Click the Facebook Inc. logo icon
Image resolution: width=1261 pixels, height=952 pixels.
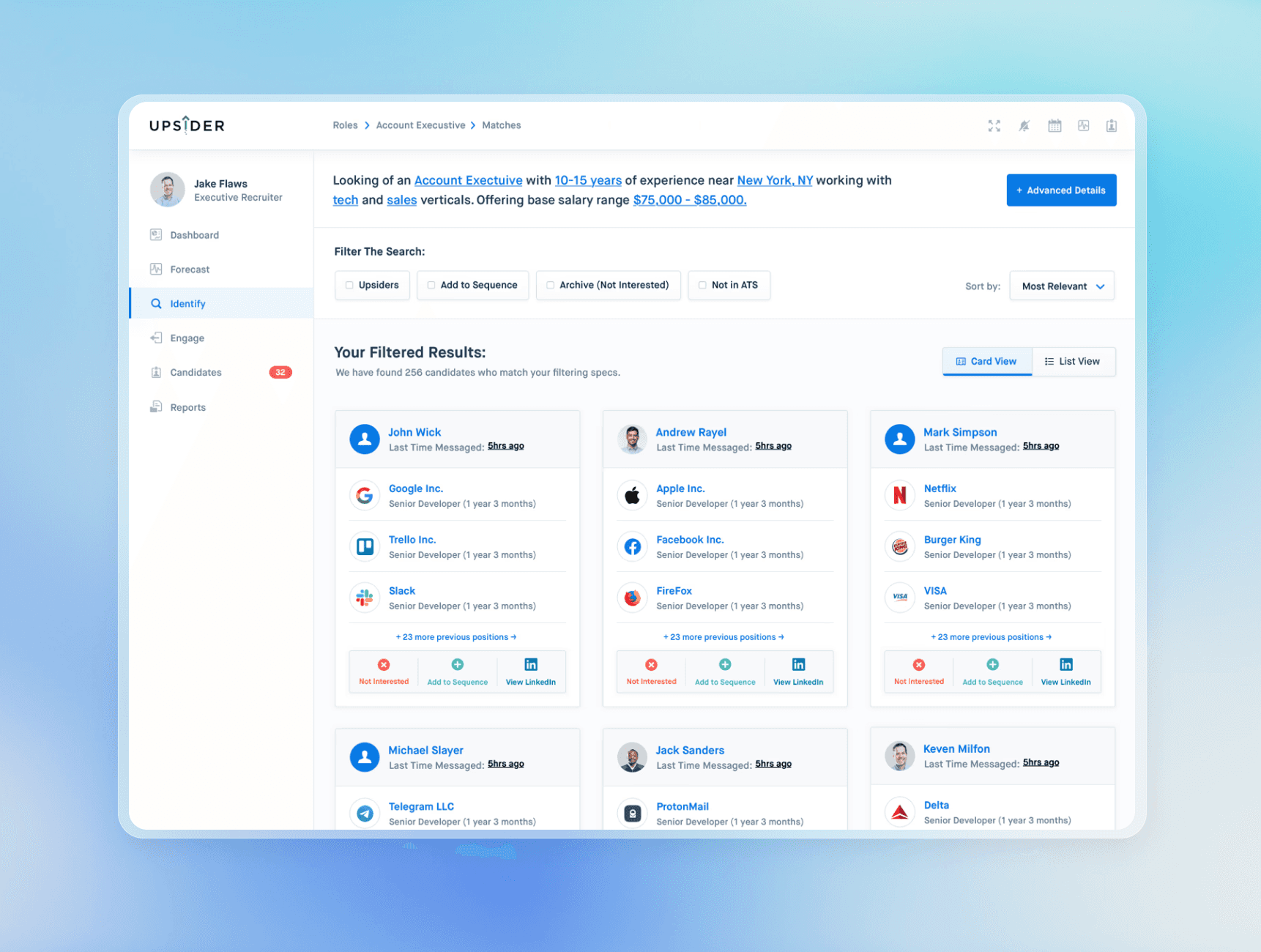tap(632, 547)
